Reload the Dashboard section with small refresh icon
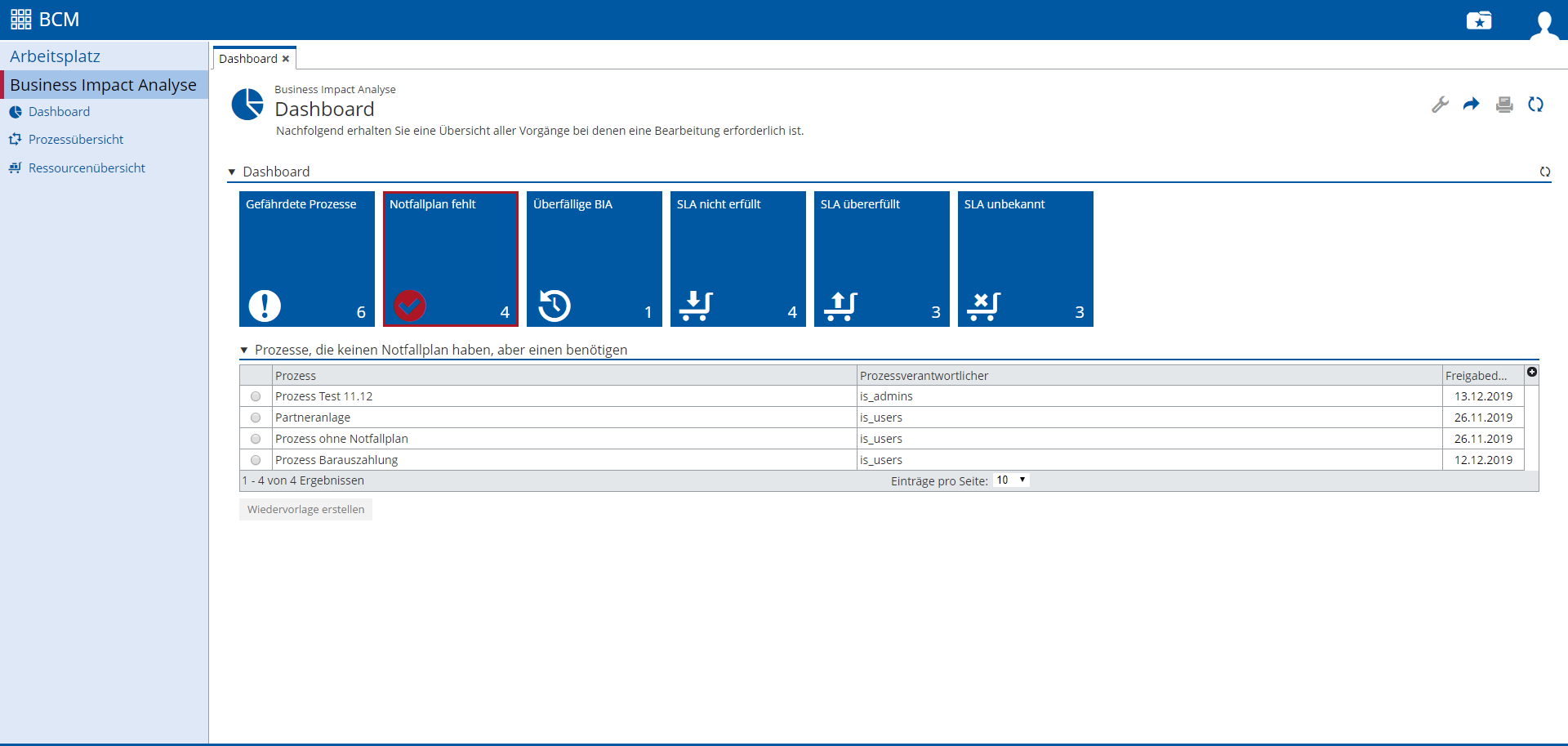1568x746 pixels. tap(1544, 172)
